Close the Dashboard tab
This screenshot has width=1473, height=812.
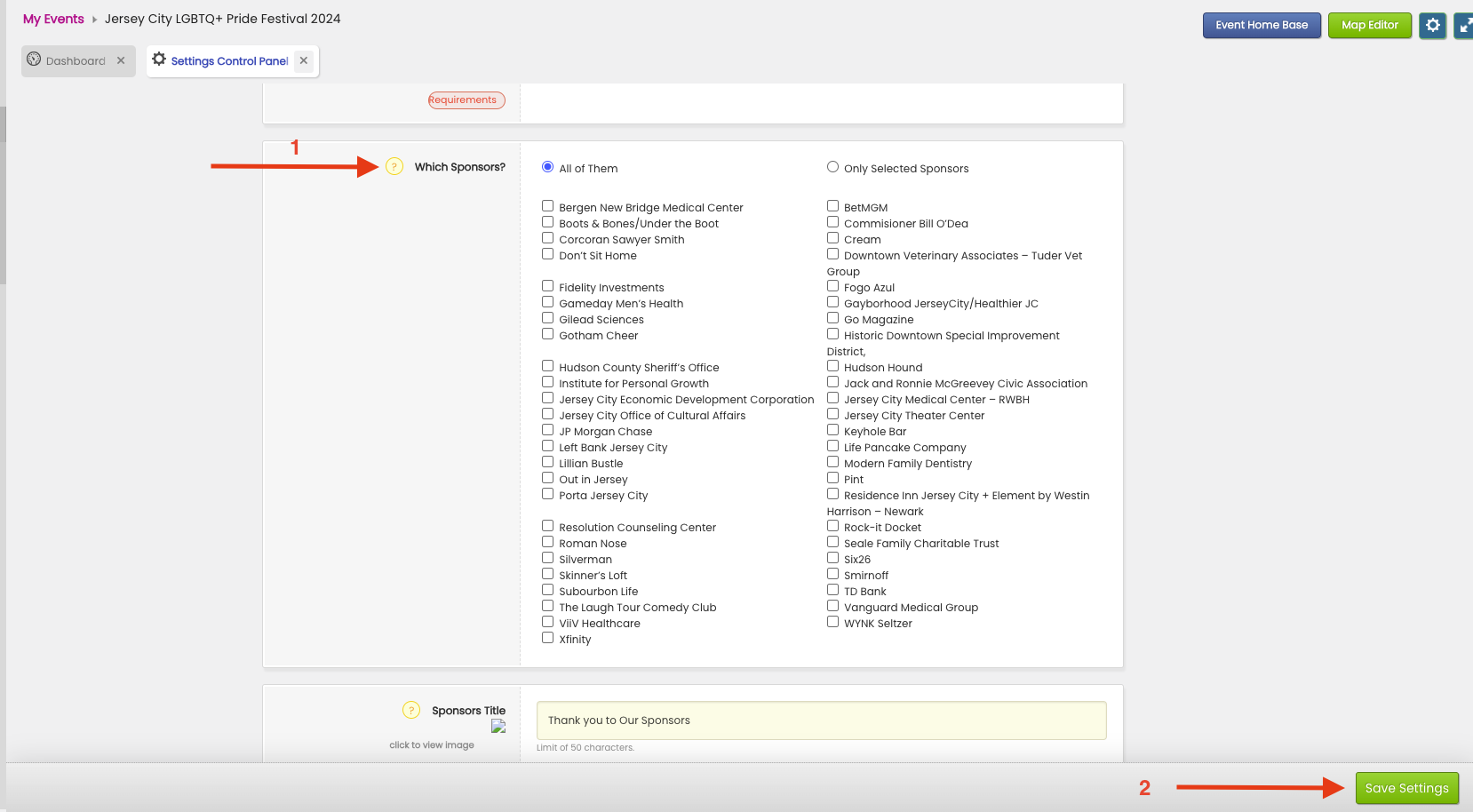tap(121, 60)
